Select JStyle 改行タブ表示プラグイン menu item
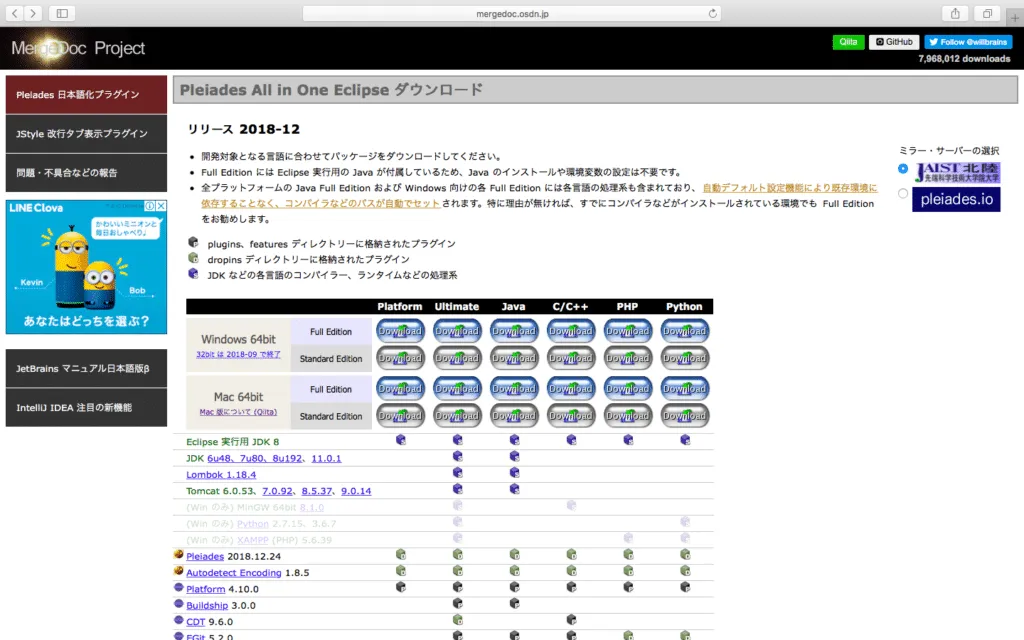The width and height of the screenshot is (1024, 640). coord(86,134)
